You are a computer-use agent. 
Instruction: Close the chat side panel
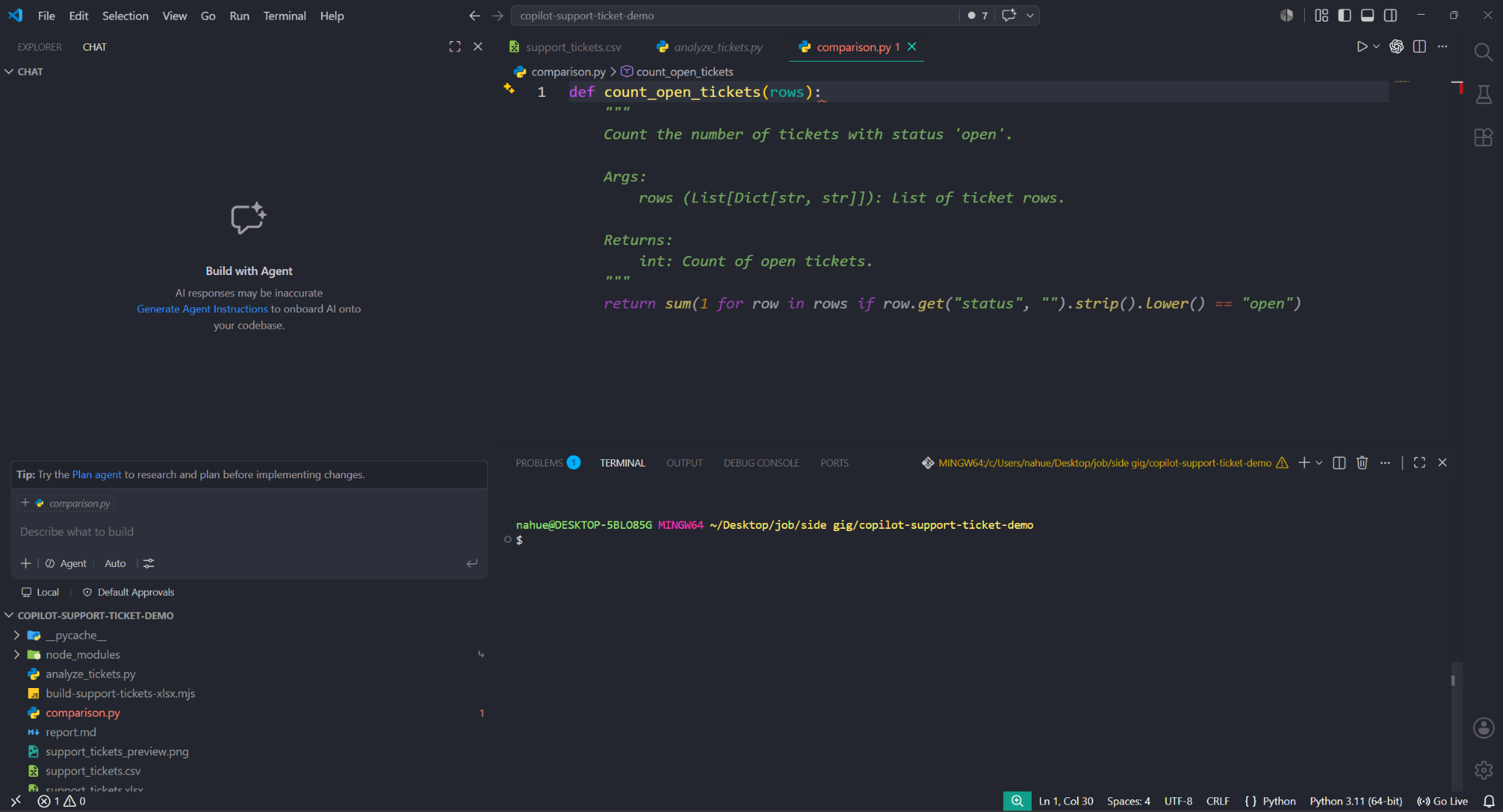point(478,47)
